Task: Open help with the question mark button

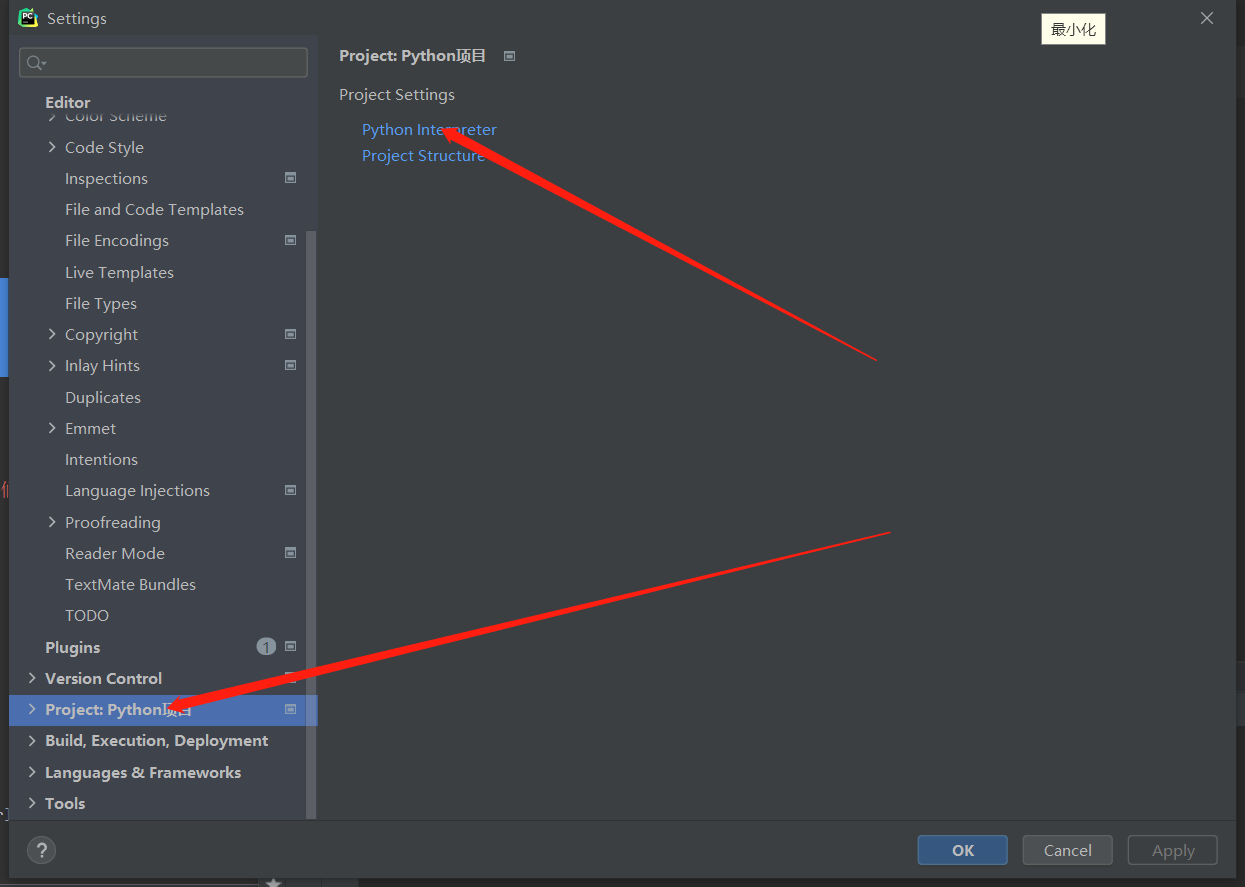Action: click(x=41, y=850)
